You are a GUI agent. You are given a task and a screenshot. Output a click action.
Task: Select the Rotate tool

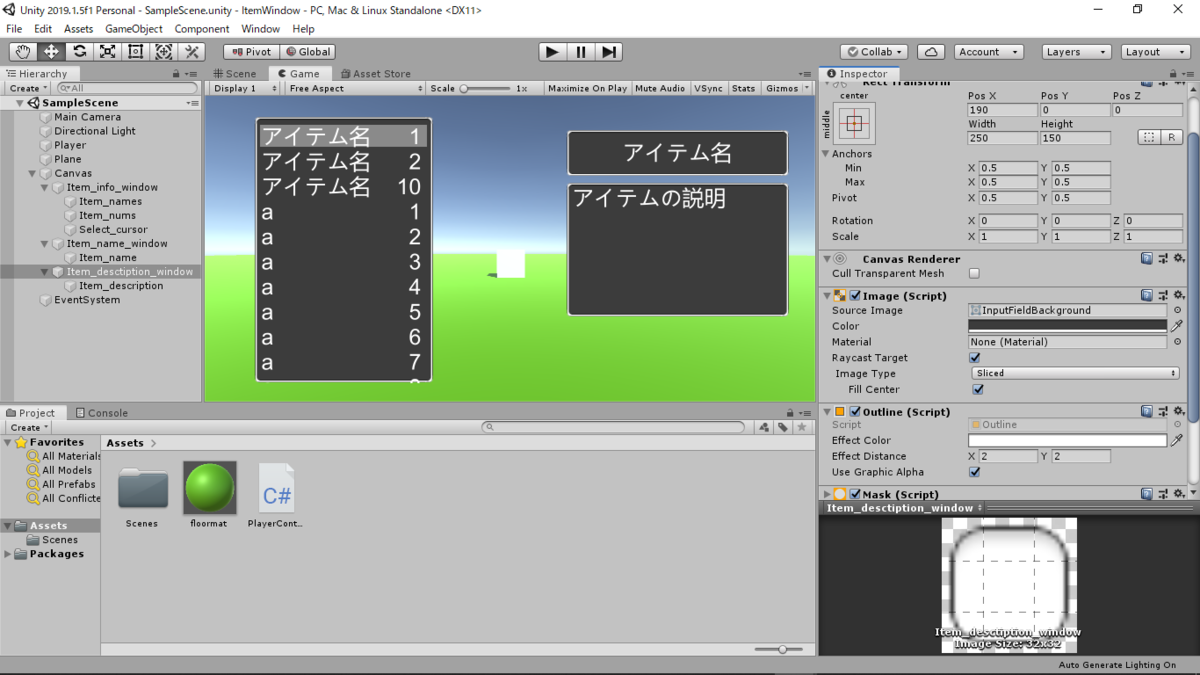pyautogui.click(x=79, y=52)
